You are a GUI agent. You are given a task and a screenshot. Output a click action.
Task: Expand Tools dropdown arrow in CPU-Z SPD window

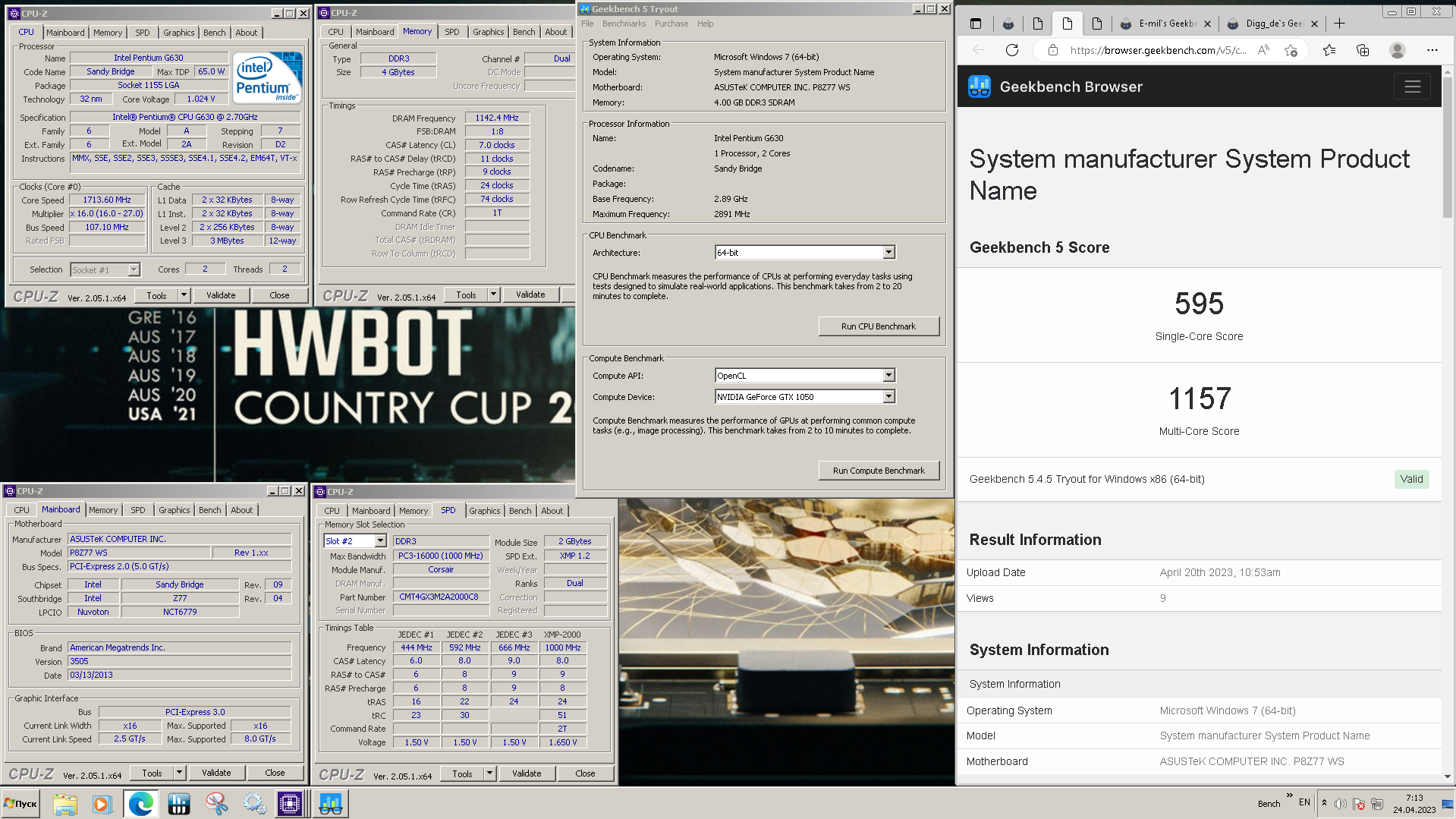click(x=489, y=773)
